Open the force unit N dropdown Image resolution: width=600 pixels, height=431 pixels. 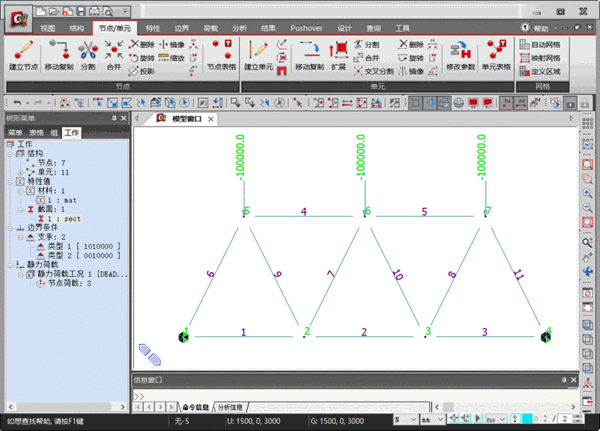tap(406, 419)
